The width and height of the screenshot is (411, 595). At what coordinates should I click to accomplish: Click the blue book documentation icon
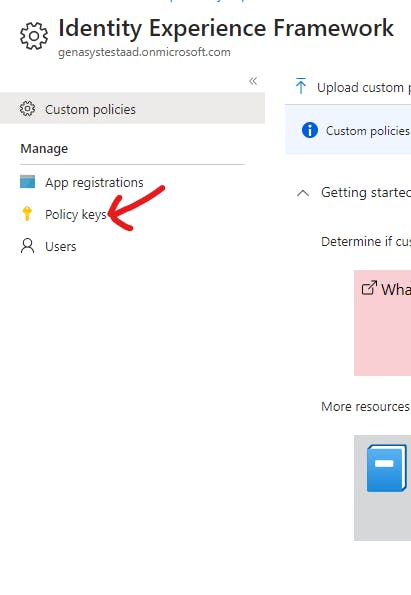[x=386, y=468]
